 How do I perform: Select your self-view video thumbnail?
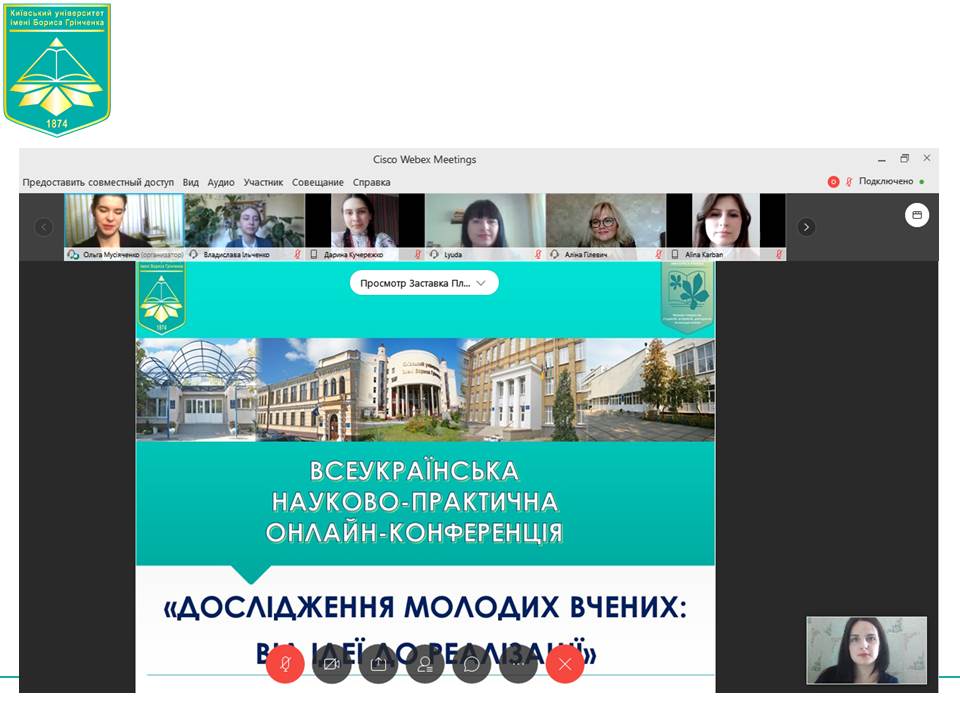866,650
